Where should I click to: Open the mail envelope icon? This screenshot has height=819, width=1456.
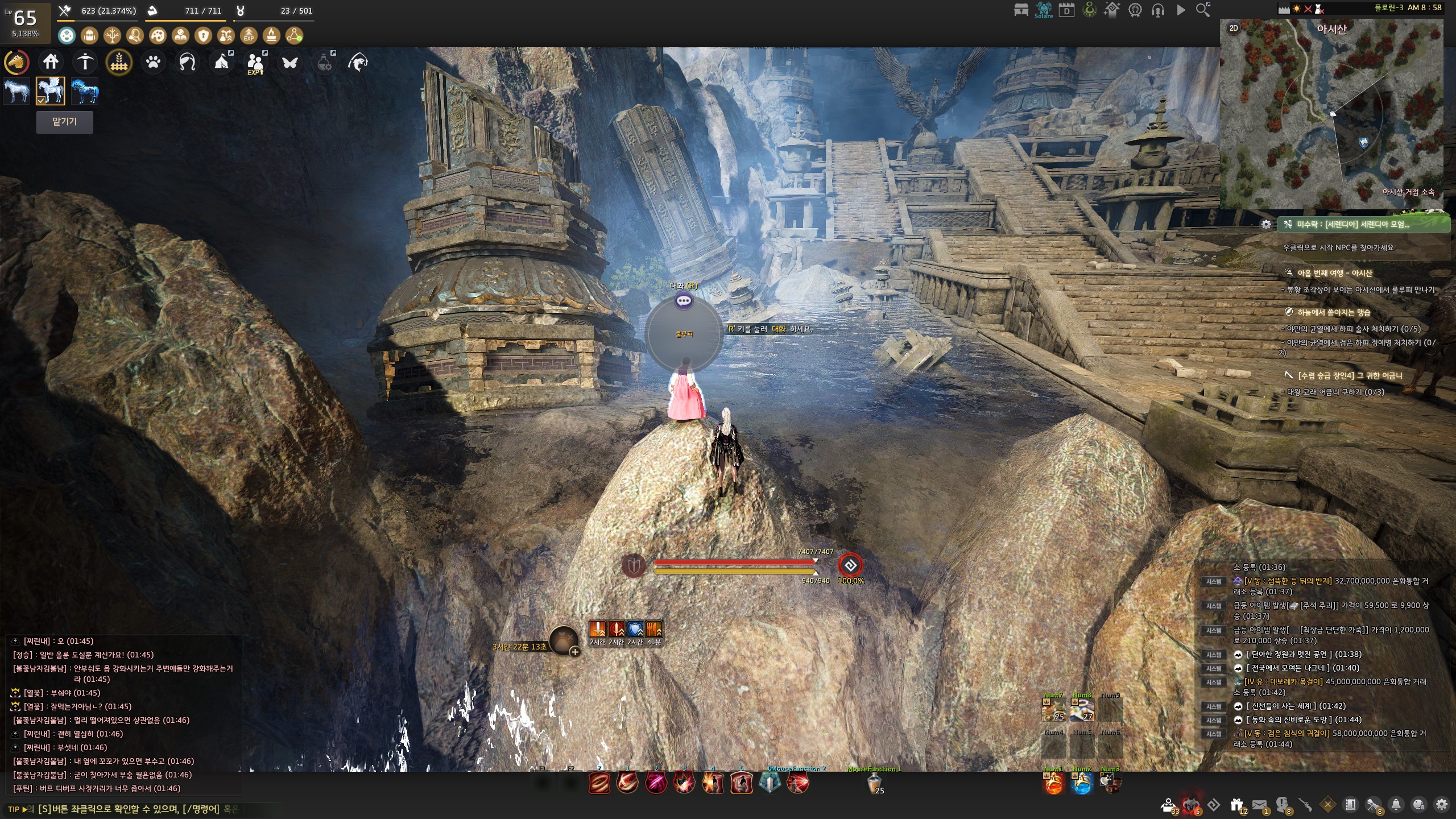[1259, 805]
